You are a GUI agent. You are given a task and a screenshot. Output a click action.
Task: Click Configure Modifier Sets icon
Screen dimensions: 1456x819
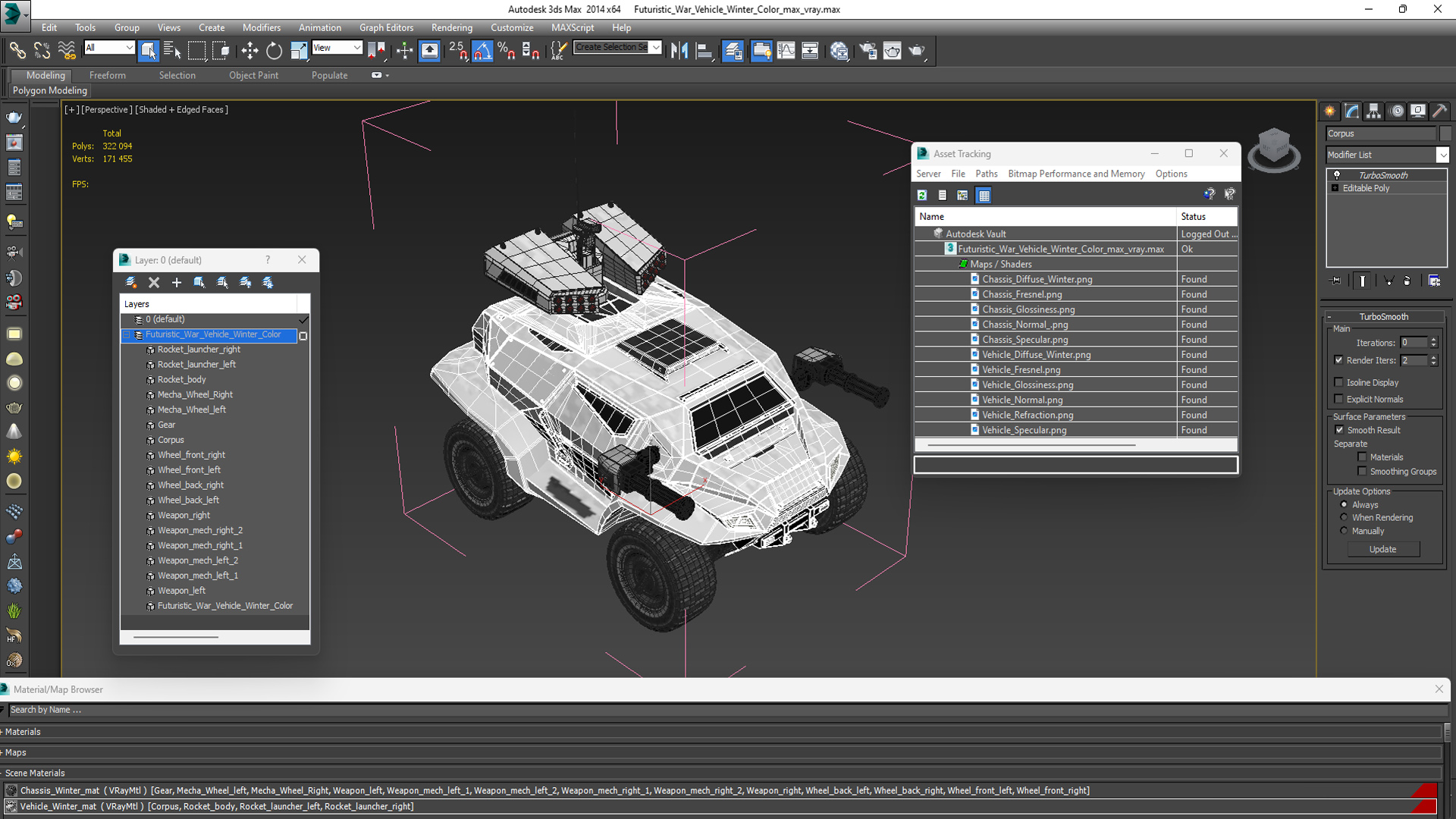1434,281
